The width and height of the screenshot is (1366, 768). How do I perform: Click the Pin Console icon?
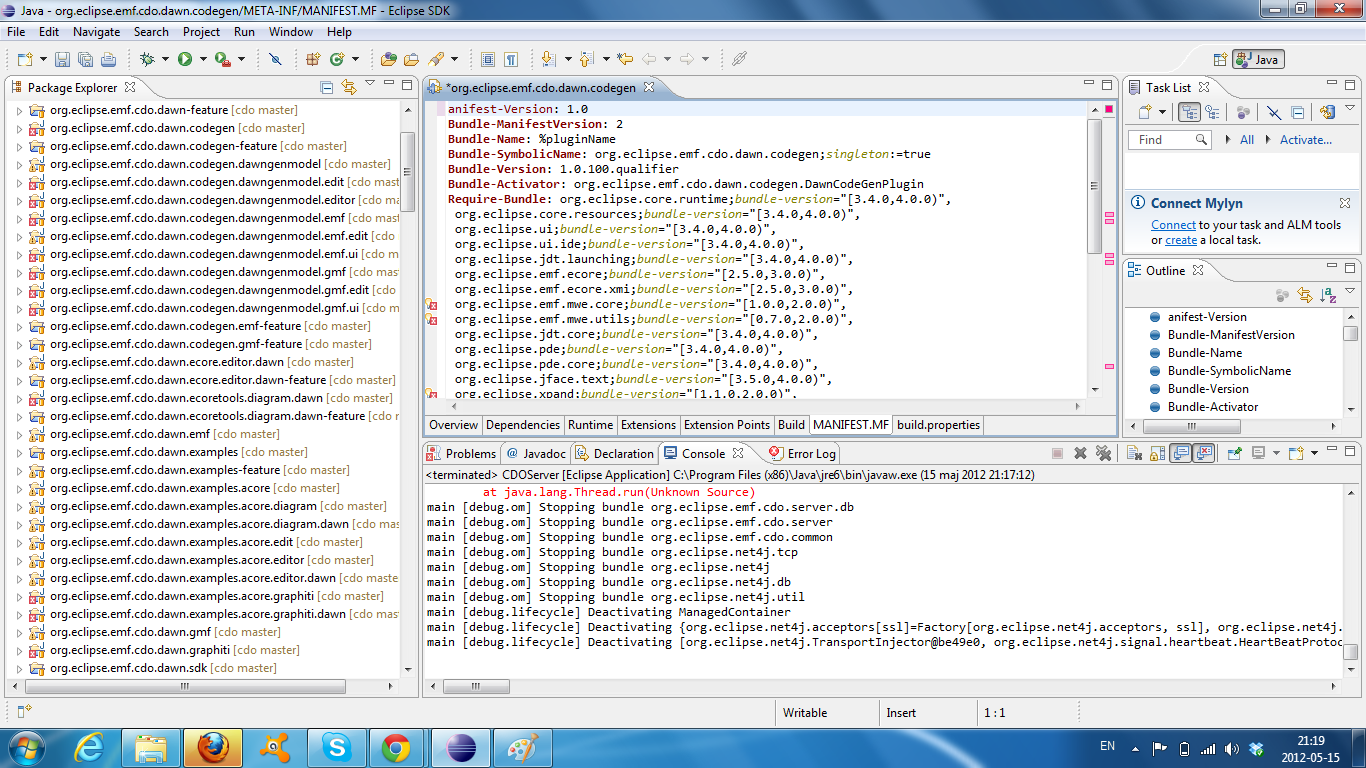coord(1235,453)
